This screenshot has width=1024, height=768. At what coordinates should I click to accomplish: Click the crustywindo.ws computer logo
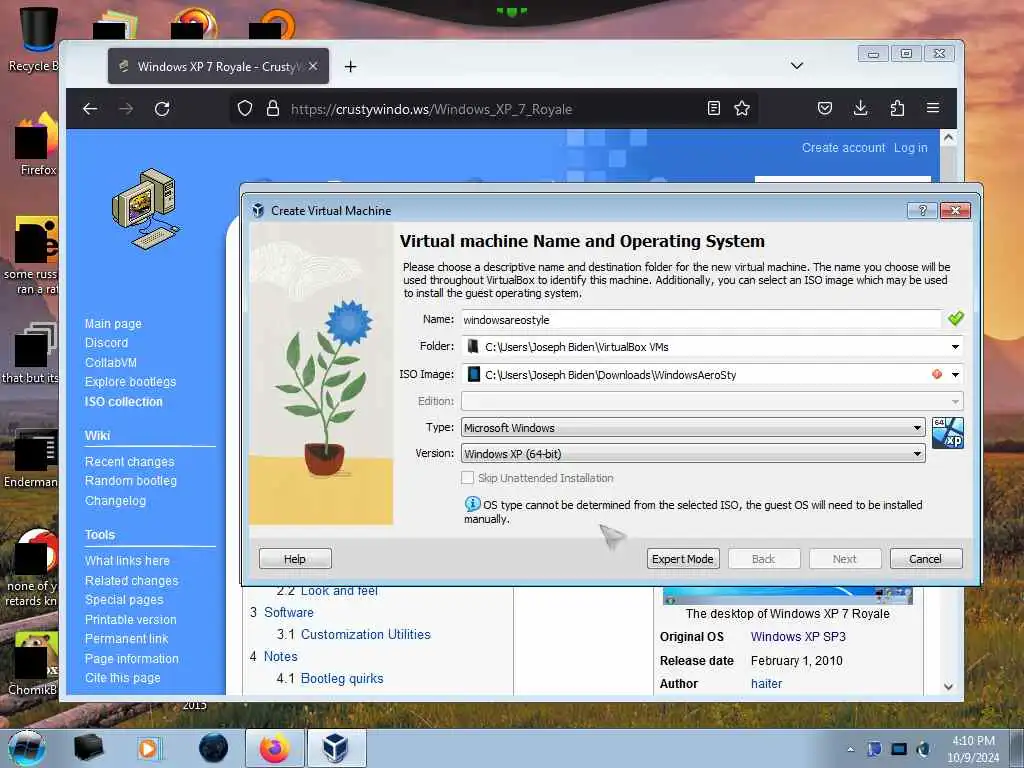point(145,209)
